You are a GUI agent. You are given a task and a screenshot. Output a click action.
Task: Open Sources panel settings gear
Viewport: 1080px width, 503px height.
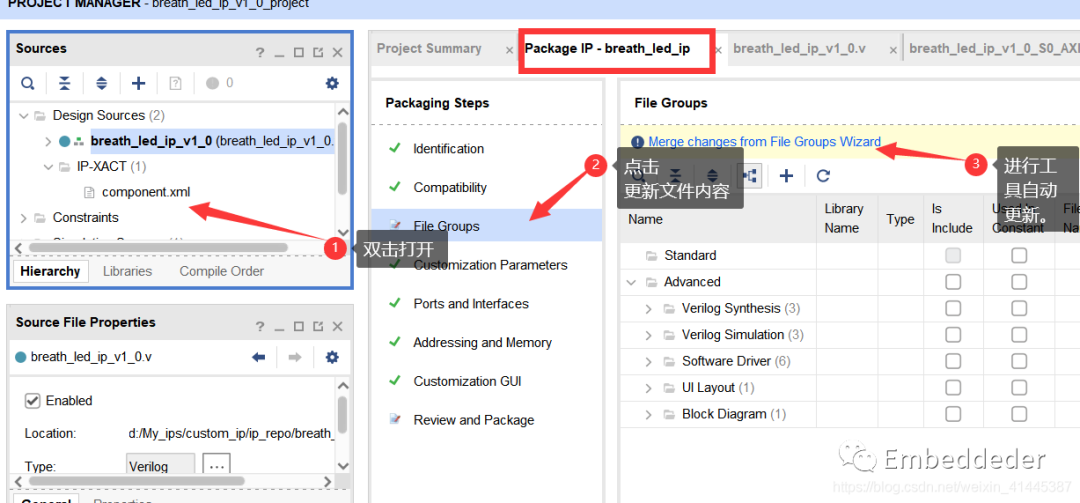click(332, 83)
